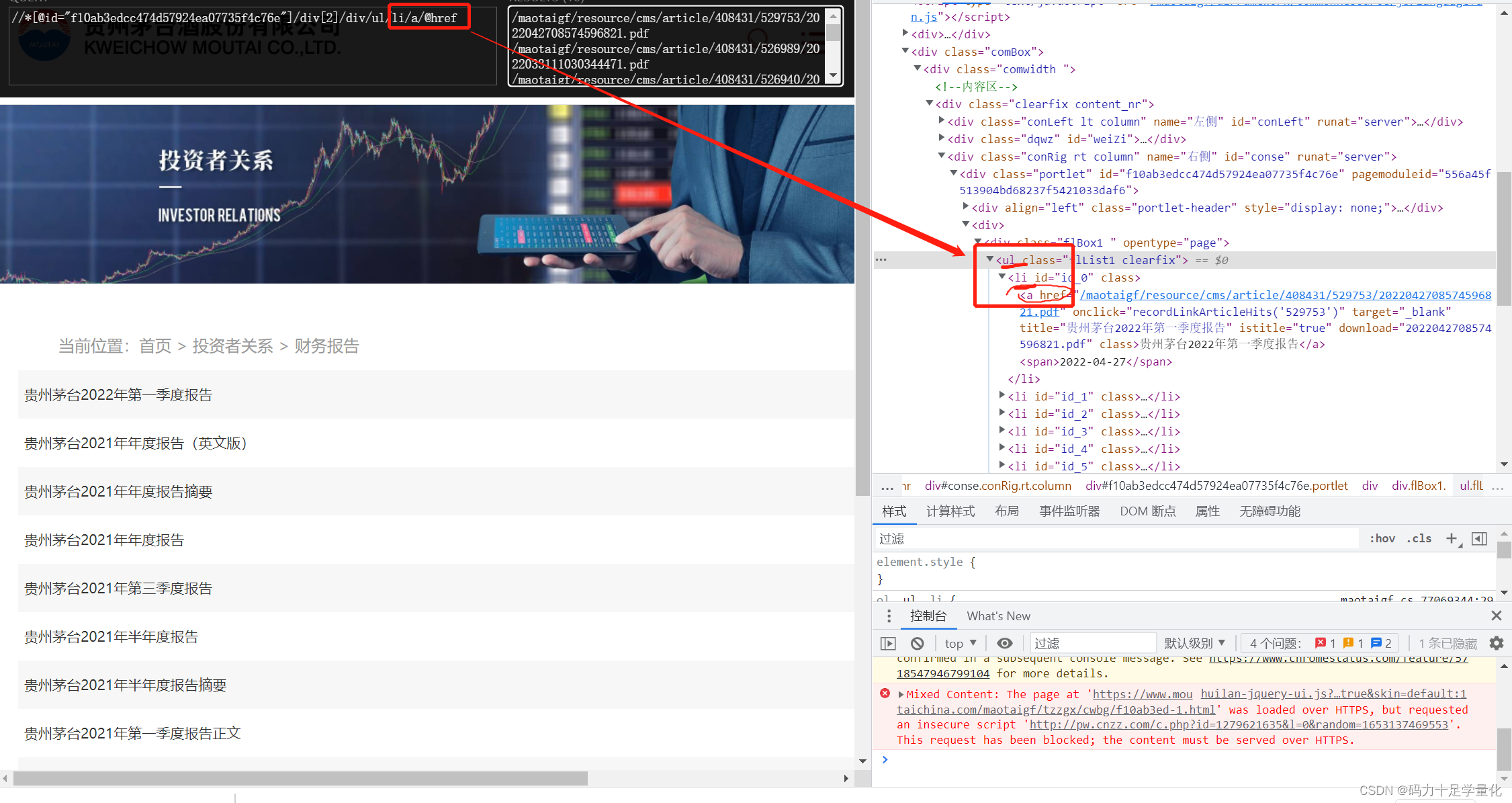Toggle the computed styles sidebar pane icon

click(1478, 538)
